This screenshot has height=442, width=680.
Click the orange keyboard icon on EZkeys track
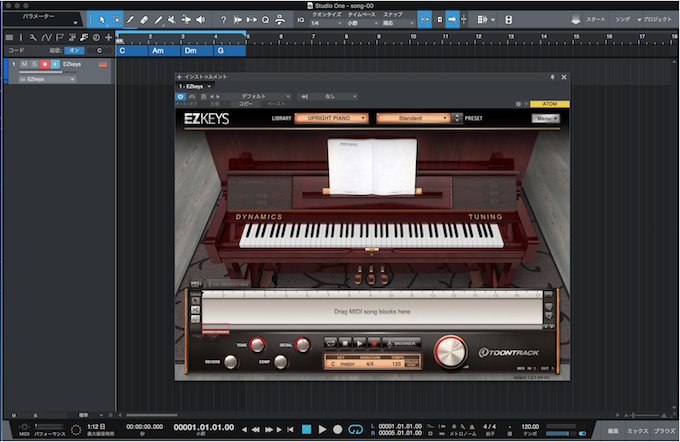click(x=103, y=65)
